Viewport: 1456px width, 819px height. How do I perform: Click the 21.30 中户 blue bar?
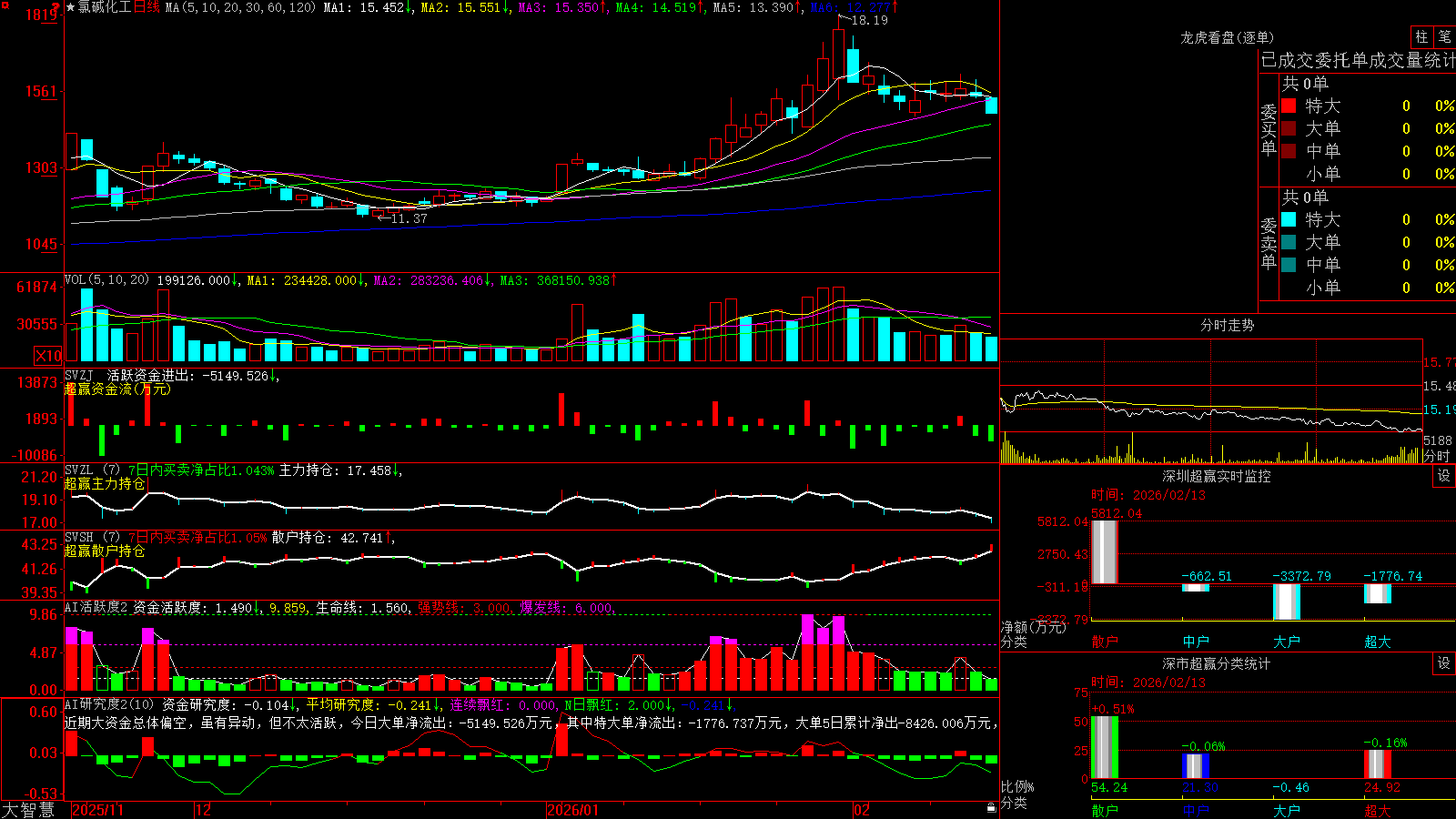[1196, 766]
